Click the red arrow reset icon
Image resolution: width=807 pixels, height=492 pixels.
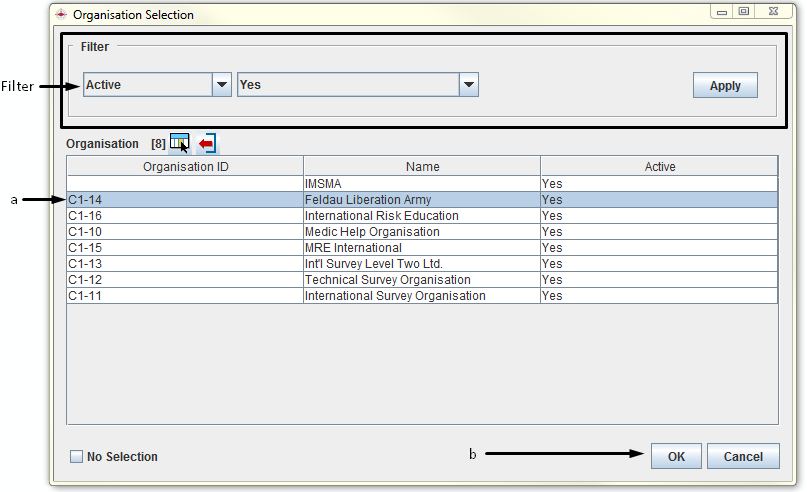pyautogui.click(x=207, y=143)
